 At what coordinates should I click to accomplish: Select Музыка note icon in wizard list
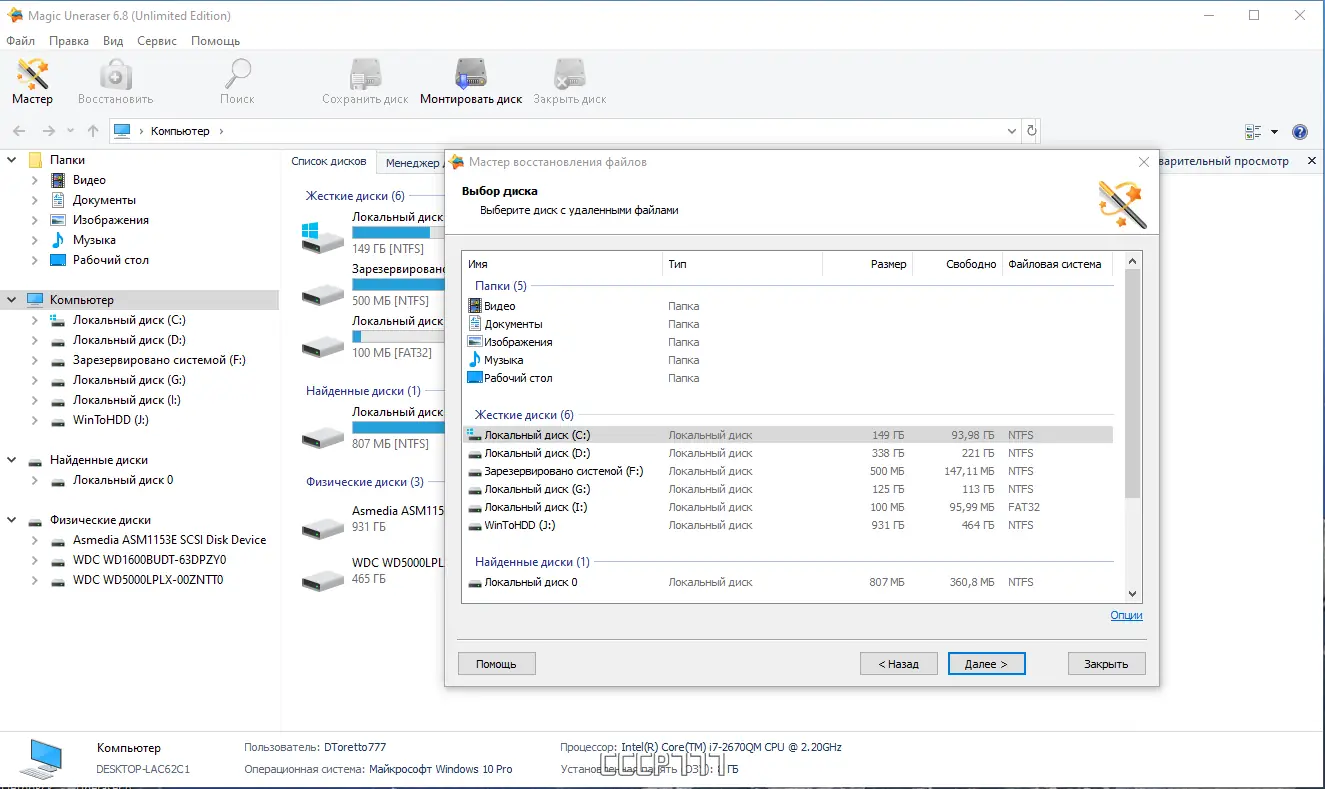click(x=475, y=360)
